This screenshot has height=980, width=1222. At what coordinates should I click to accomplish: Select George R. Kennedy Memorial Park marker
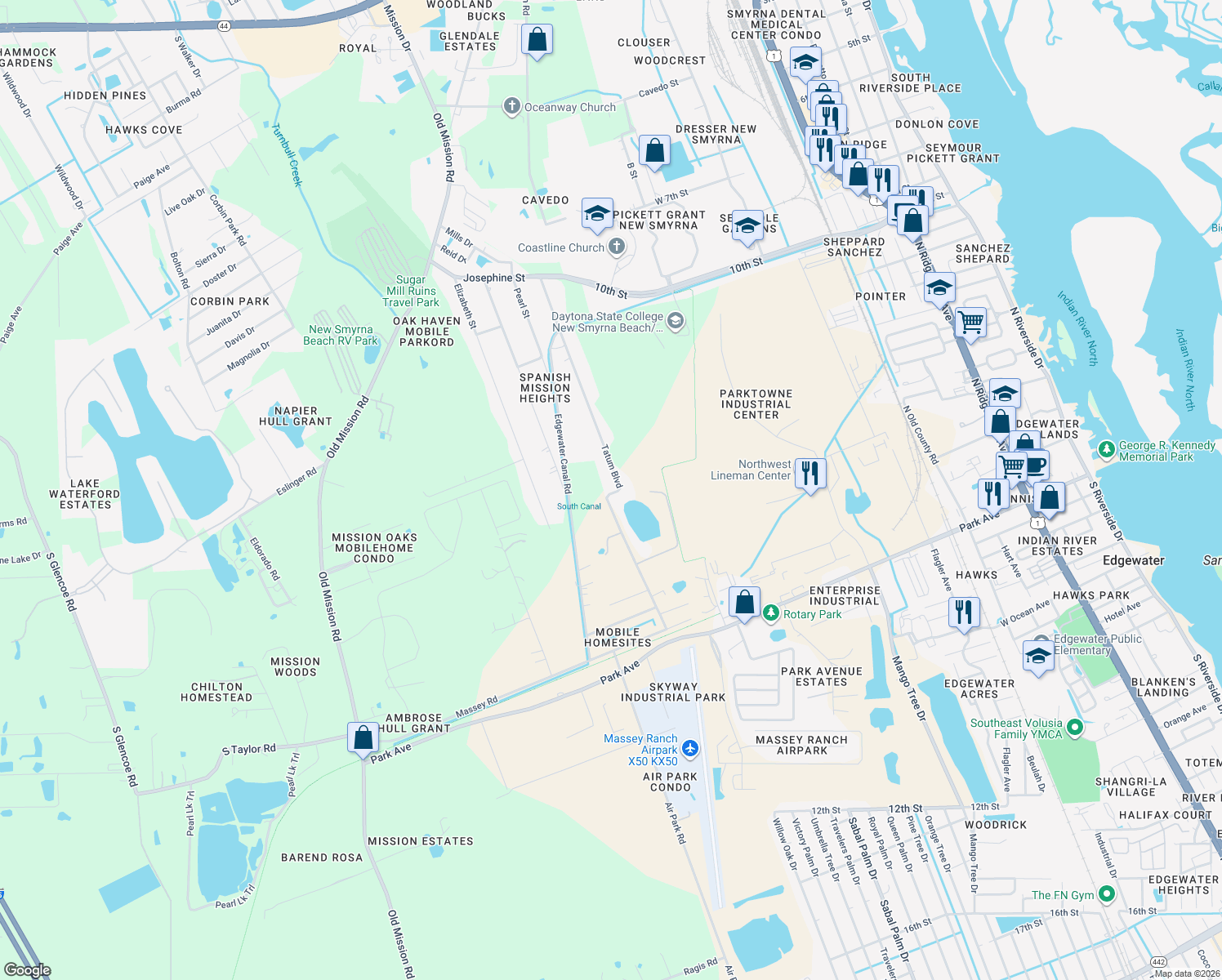pos(1107,448)
